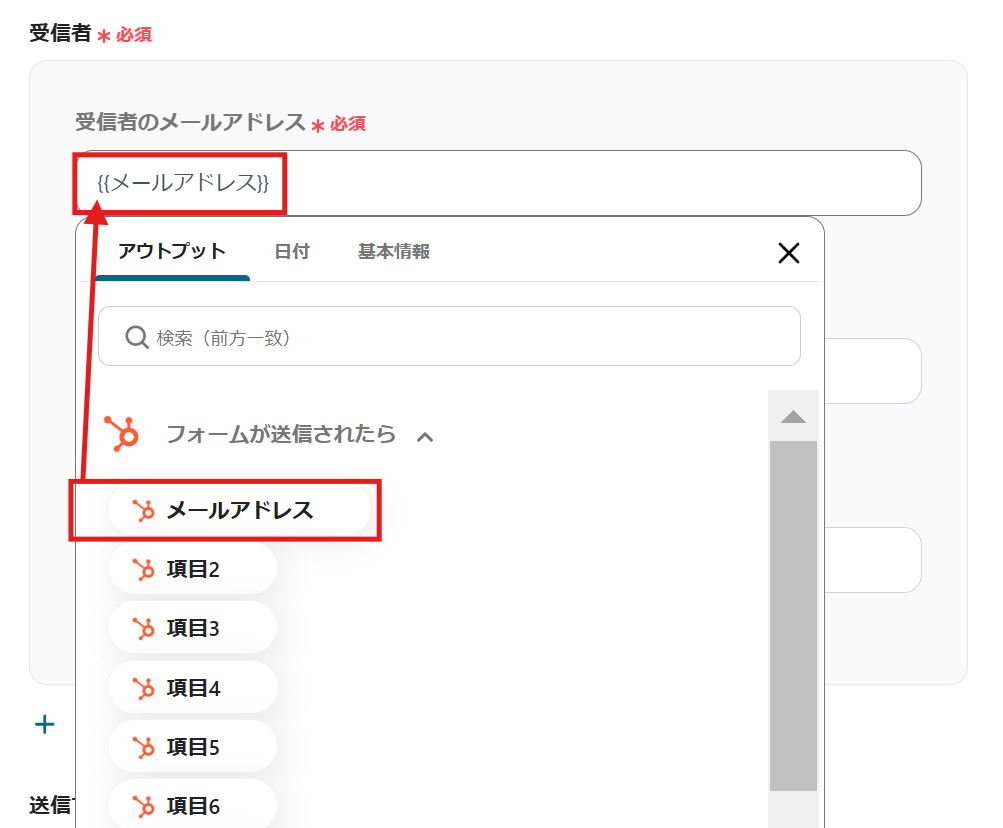Collapse the フォームが送信されたら section chevron

tap(425, 436)
